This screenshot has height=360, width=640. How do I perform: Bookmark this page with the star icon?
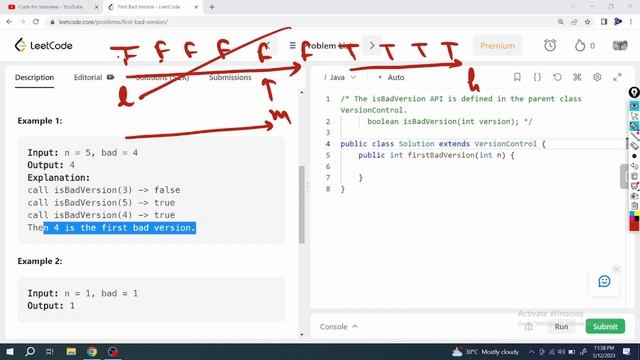(x=587, y=22)
